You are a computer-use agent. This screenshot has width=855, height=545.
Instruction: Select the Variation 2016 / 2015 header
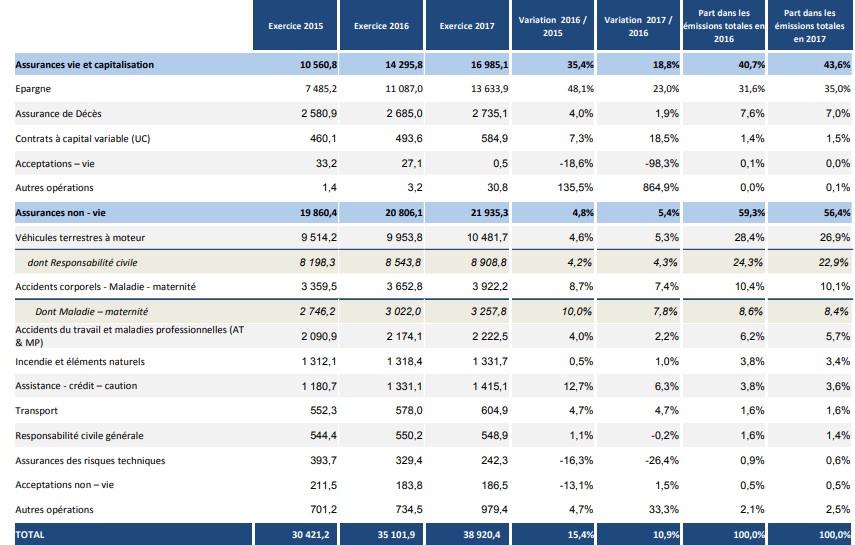(553, 26)
